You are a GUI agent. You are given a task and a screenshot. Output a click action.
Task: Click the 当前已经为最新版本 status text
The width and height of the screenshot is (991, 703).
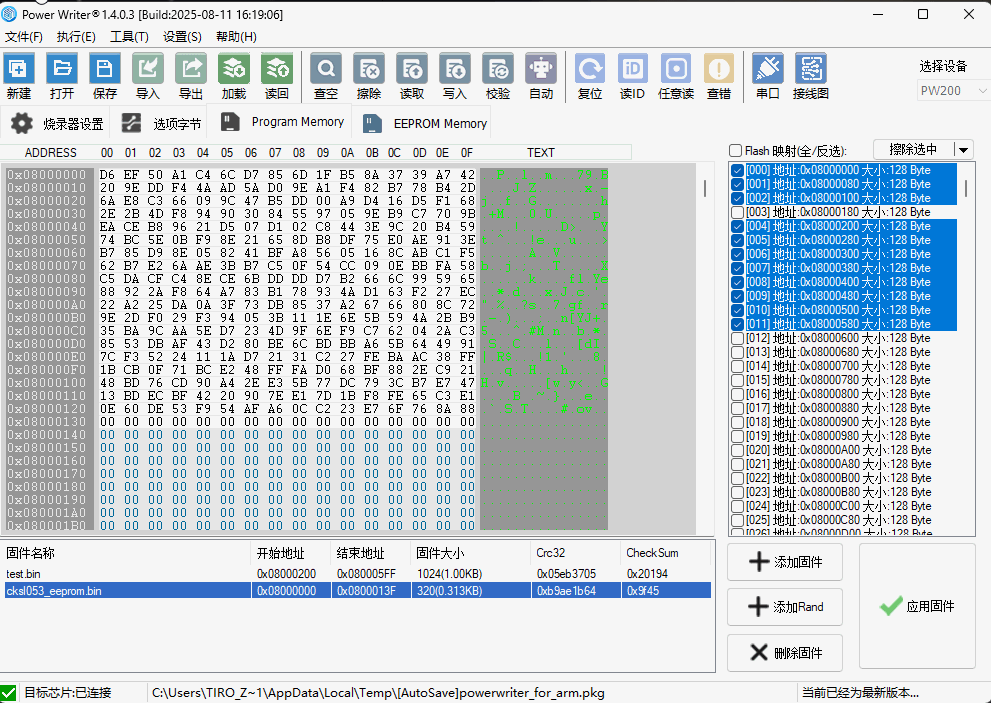point(860,693)
